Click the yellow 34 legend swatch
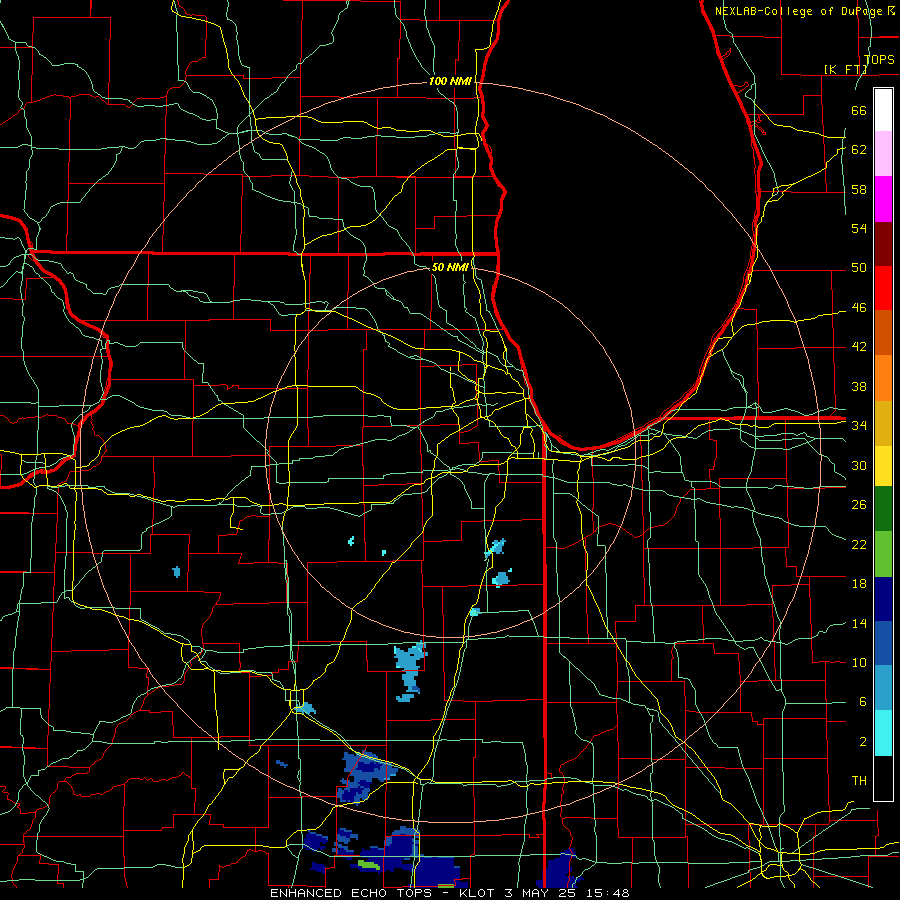900x900 pixels. click(883, 466)
